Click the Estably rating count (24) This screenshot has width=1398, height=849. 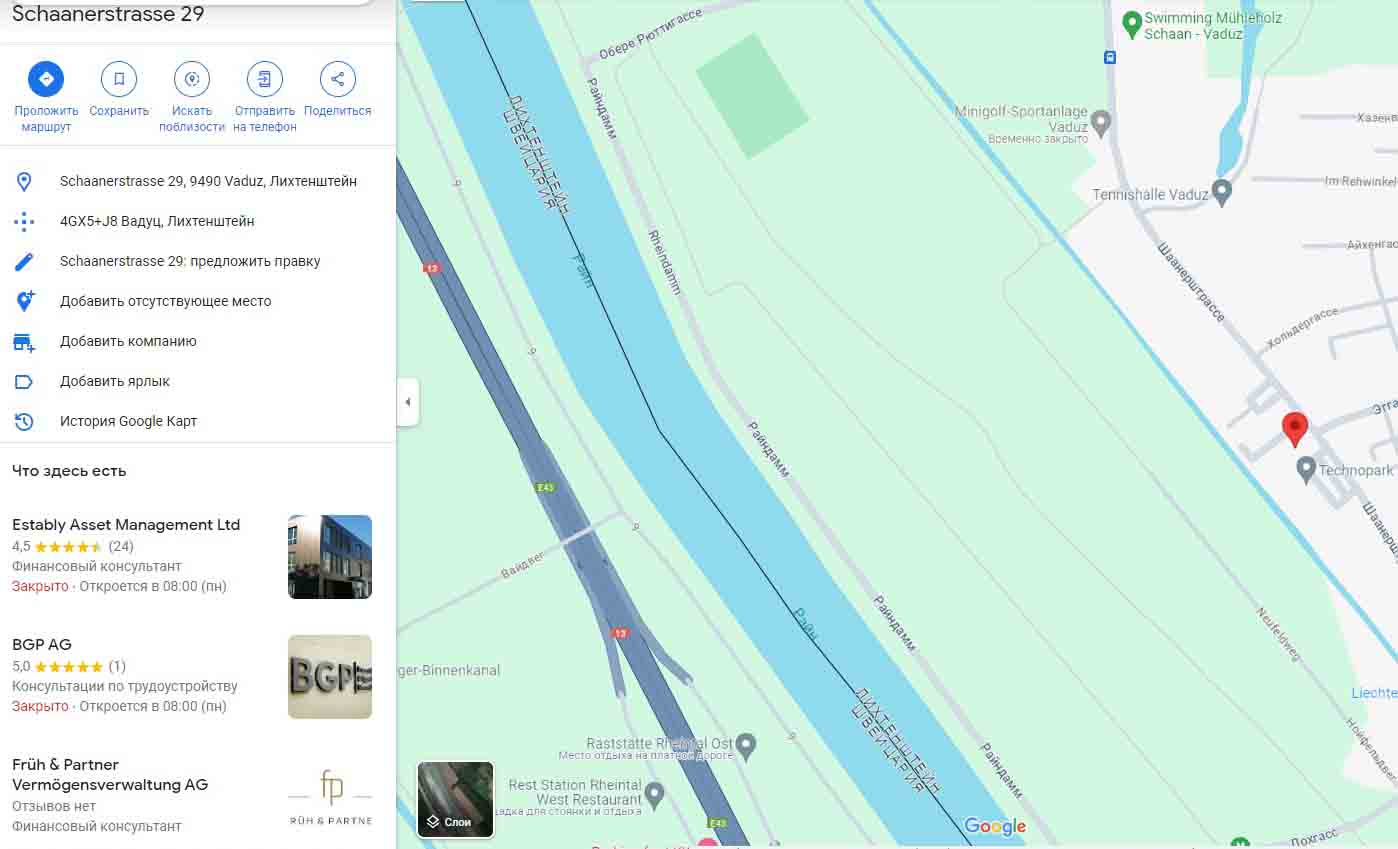pyautogui.click(x=121, y=547)
